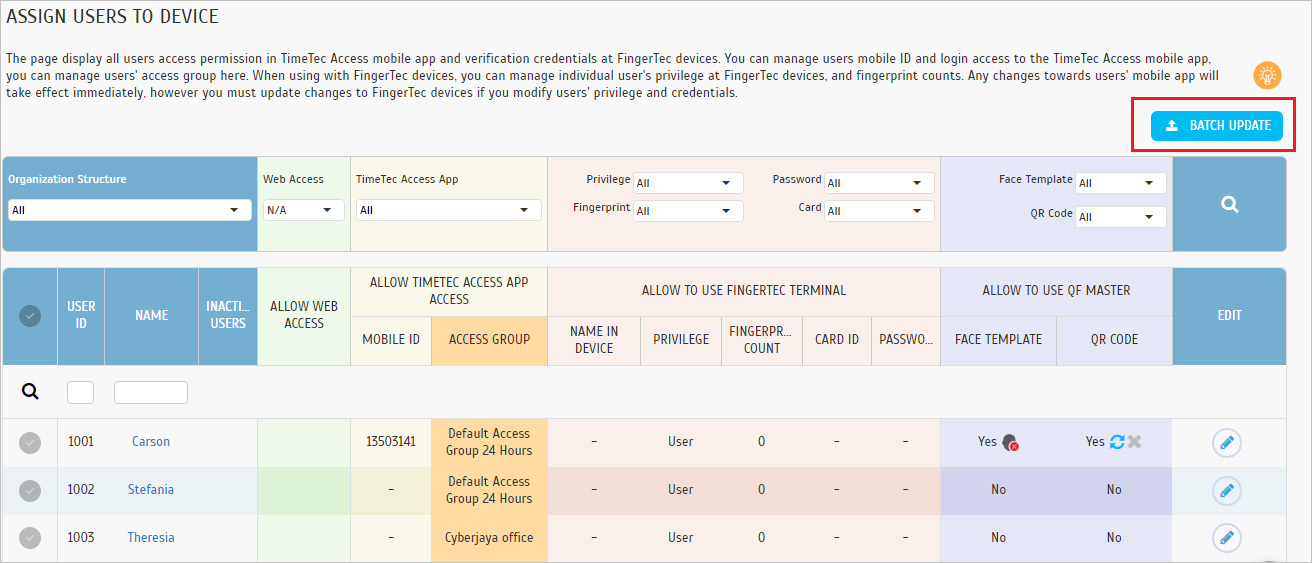Screen dimensions: 1312x563
Task: Click Stefania's face template No value
Action: (x=998, y=490)
